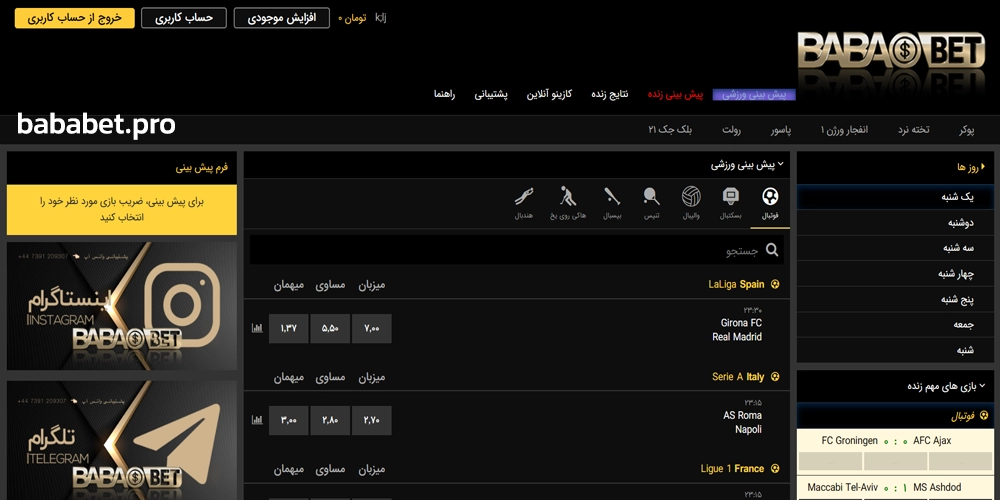This screenshot has height=500, width=1000.
Task: Click the ball icon beside Serie A Italy
Action: click(775, 377)
